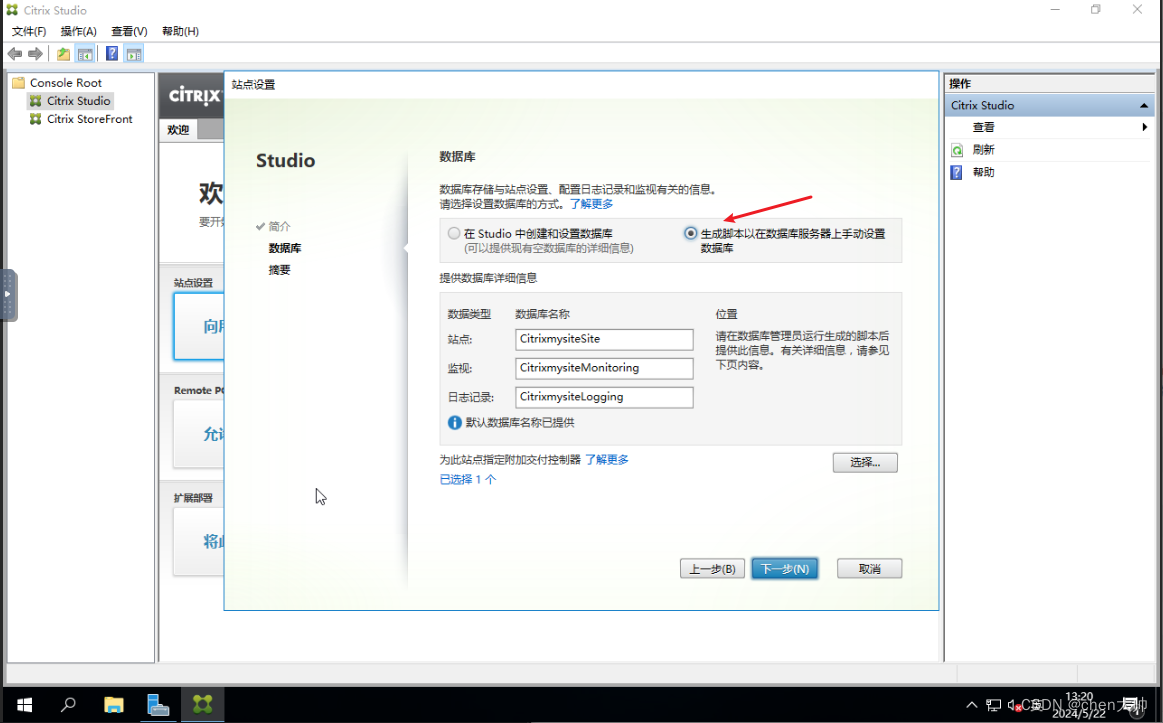
Task: Open the Windows Start menu
Action: [x=24, y=704]
